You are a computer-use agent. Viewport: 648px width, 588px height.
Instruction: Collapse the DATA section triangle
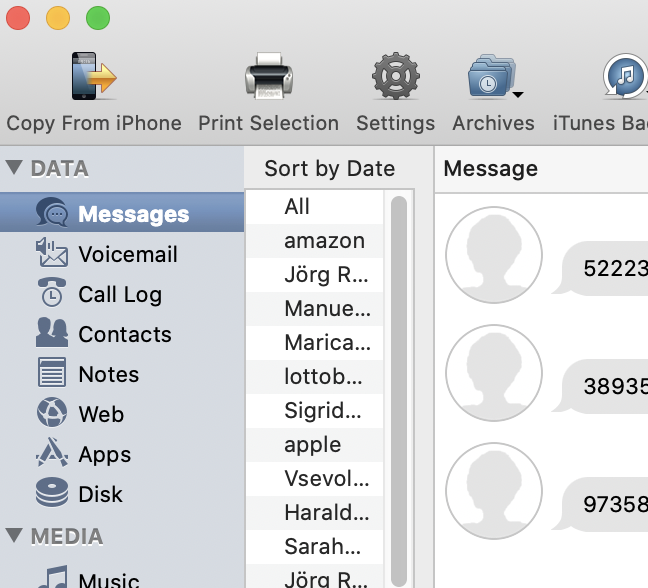tap(14, 167)
